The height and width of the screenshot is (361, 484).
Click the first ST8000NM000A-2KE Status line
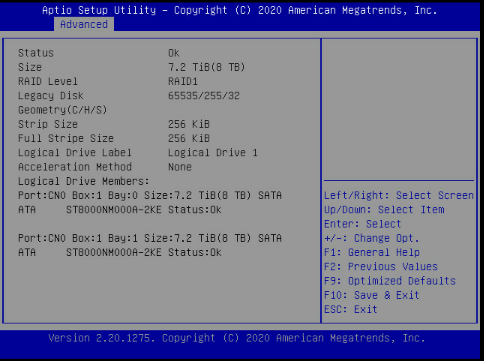(x=120, y=210)
